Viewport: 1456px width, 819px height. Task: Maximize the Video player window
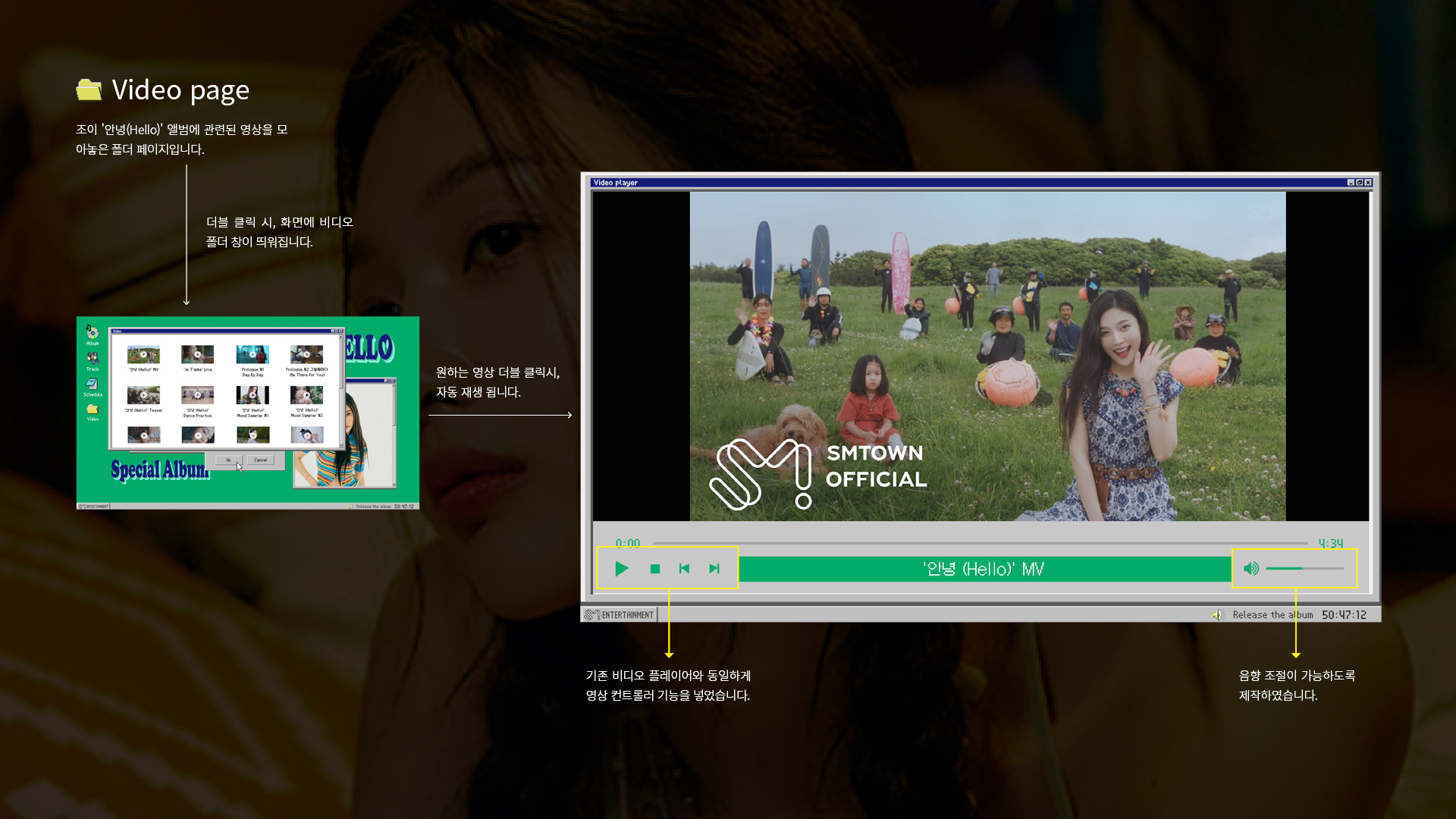(x=1360, y=183)
